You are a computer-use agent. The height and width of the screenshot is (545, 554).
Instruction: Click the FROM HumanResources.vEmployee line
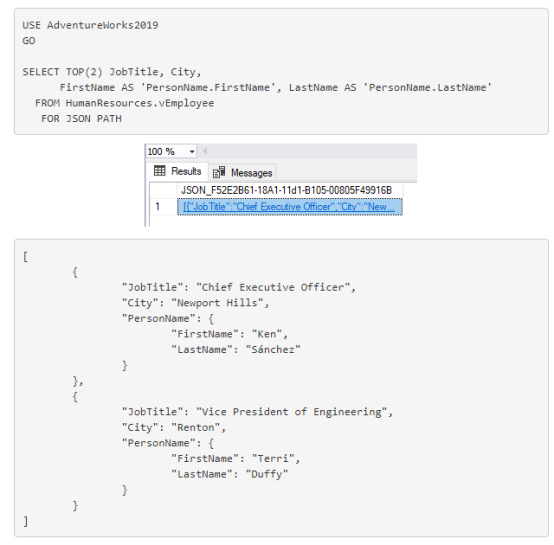124,103
